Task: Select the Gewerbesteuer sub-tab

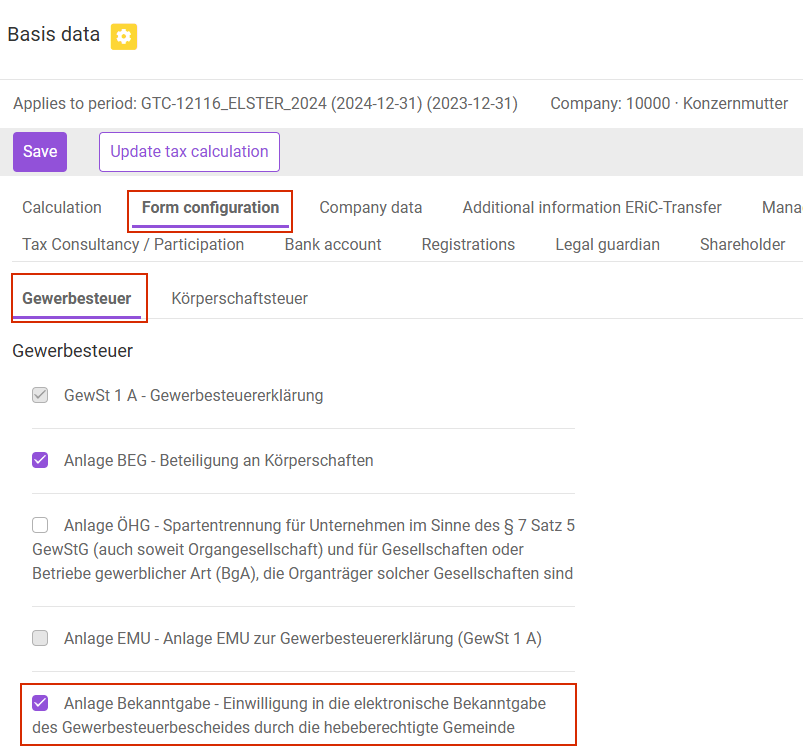Action: (x=77, y=298)
